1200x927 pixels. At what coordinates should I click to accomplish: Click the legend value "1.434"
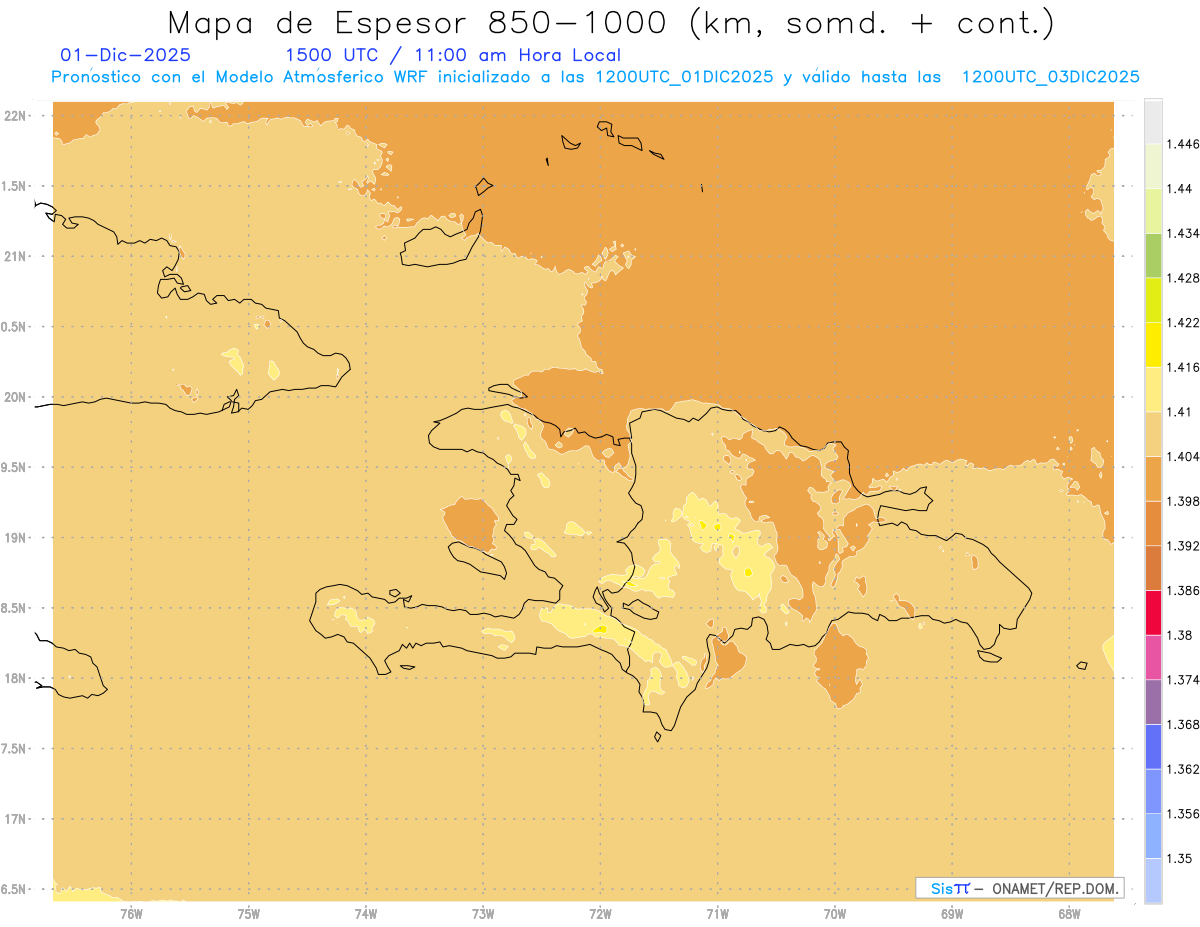(x=1183, y=233)
